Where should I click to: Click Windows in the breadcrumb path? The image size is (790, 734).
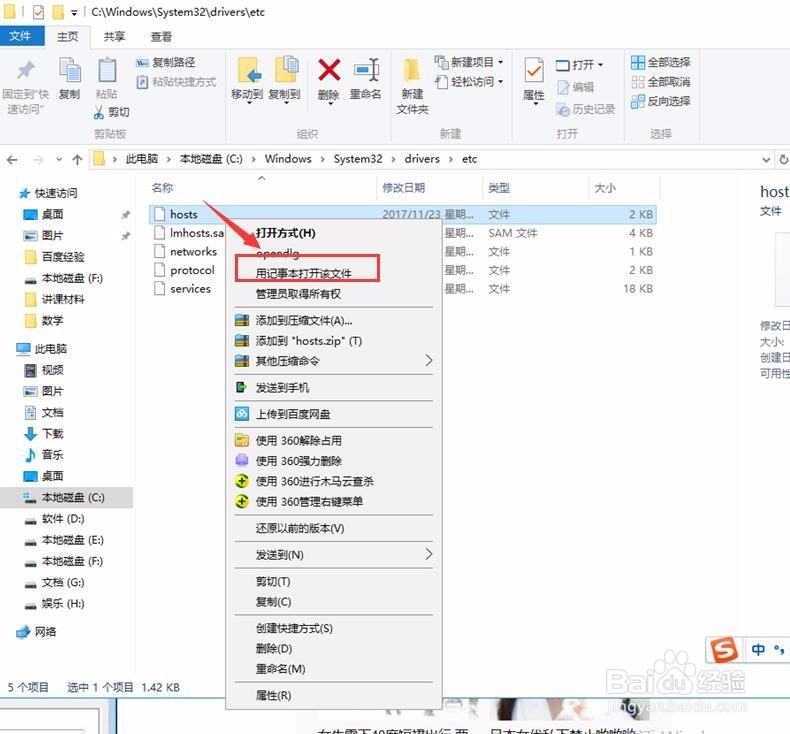pyautogui.click(x=288, y=159)
